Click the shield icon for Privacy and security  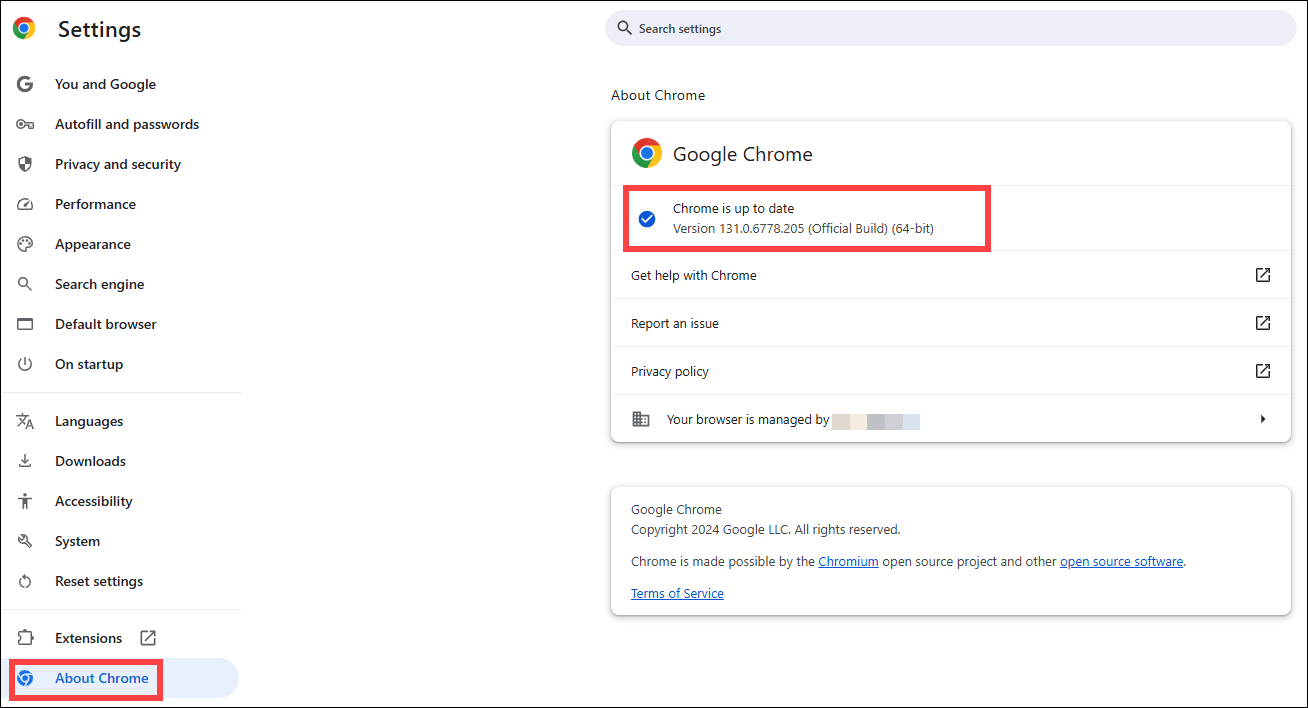click(x=25, y=164)
